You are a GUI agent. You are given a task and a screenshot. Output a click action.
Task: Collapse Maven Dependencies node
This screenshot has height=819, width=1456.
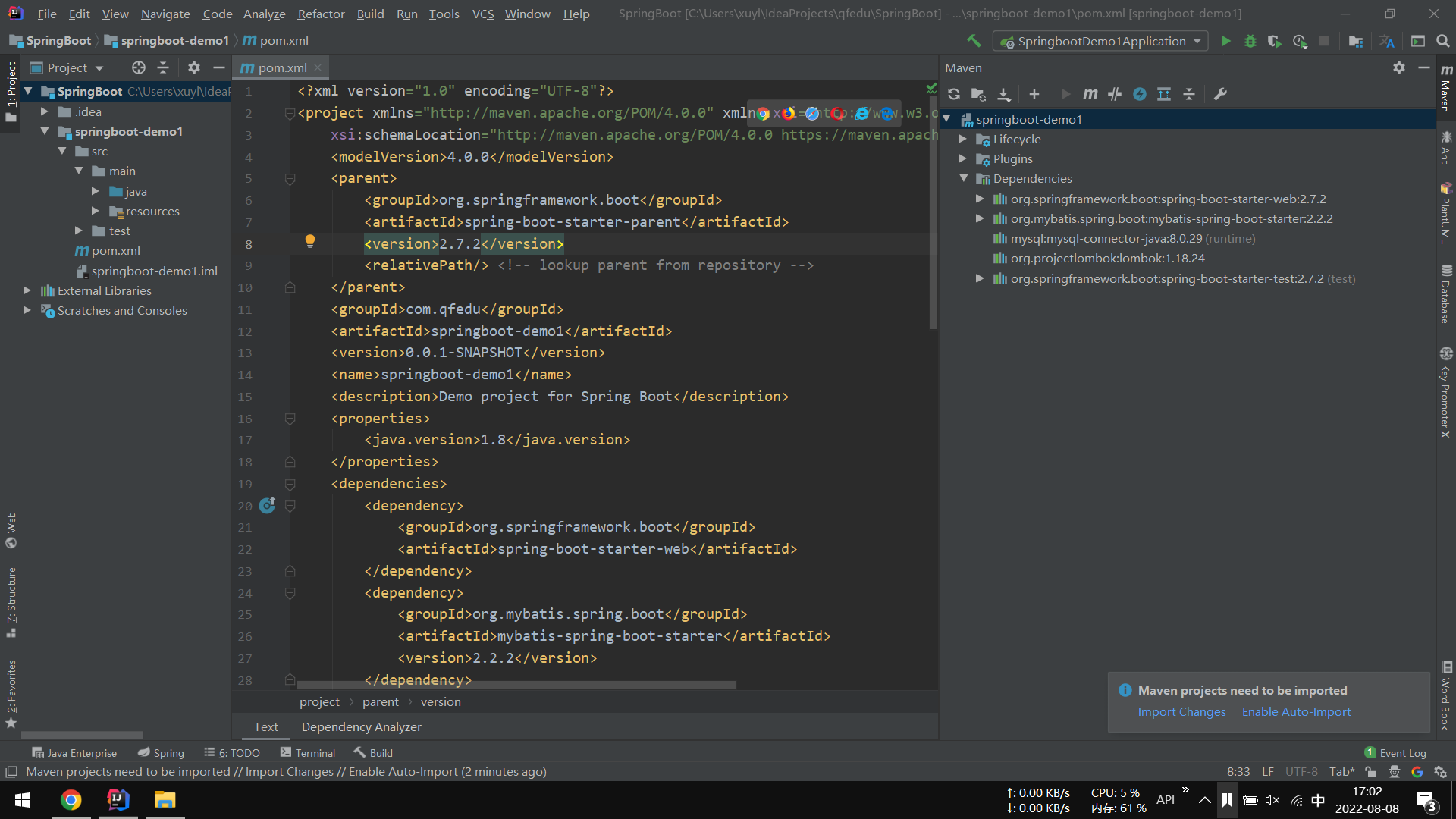[963, 178]
